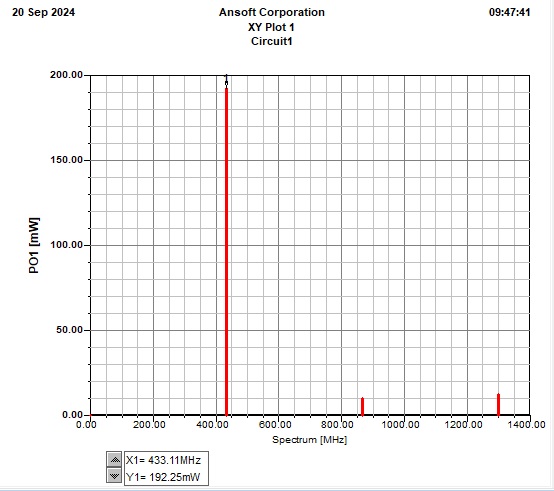Click the marker down arrow button

(x=114, y=475)
